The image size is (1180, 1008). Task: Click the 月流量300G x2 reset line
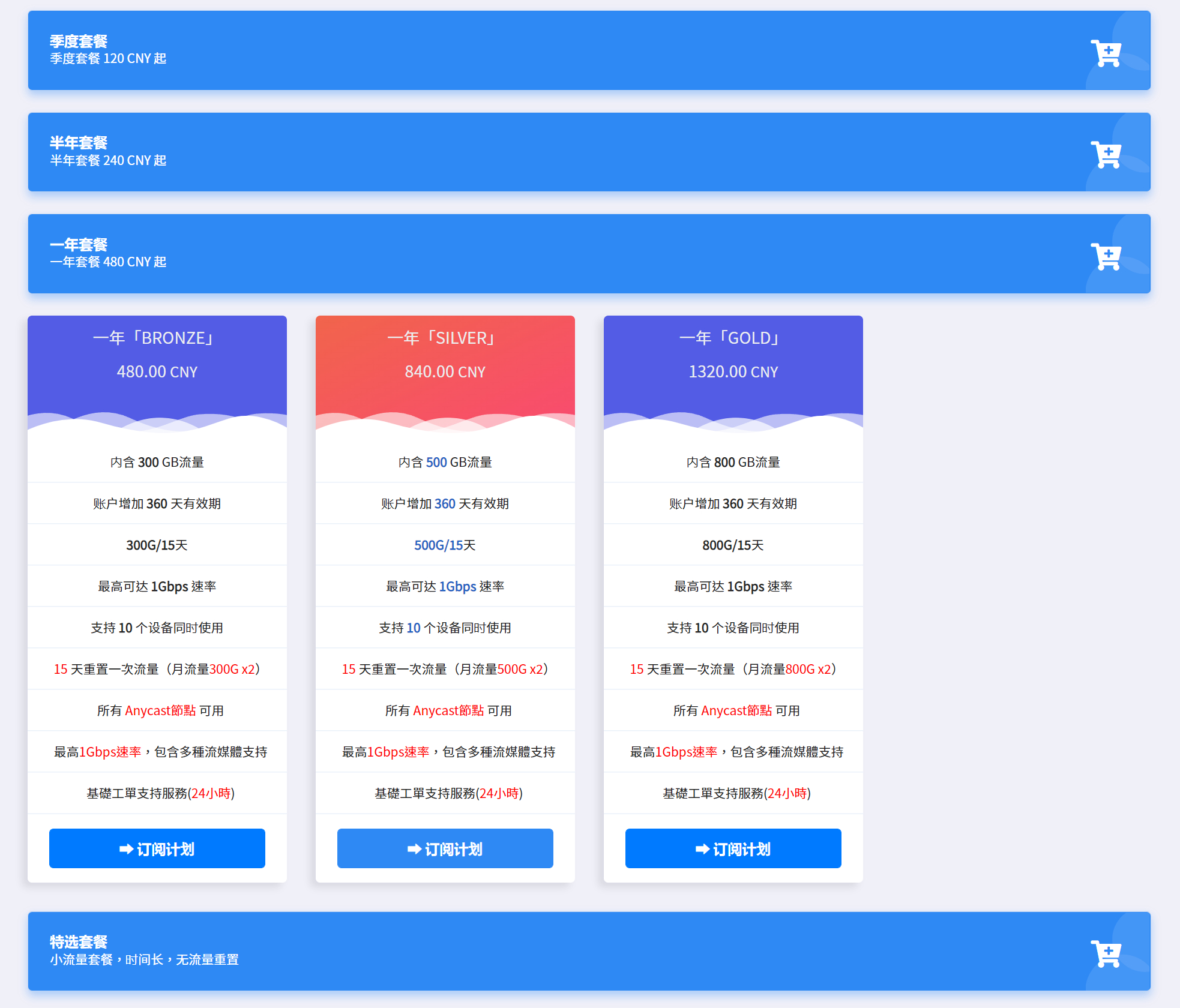157,669
